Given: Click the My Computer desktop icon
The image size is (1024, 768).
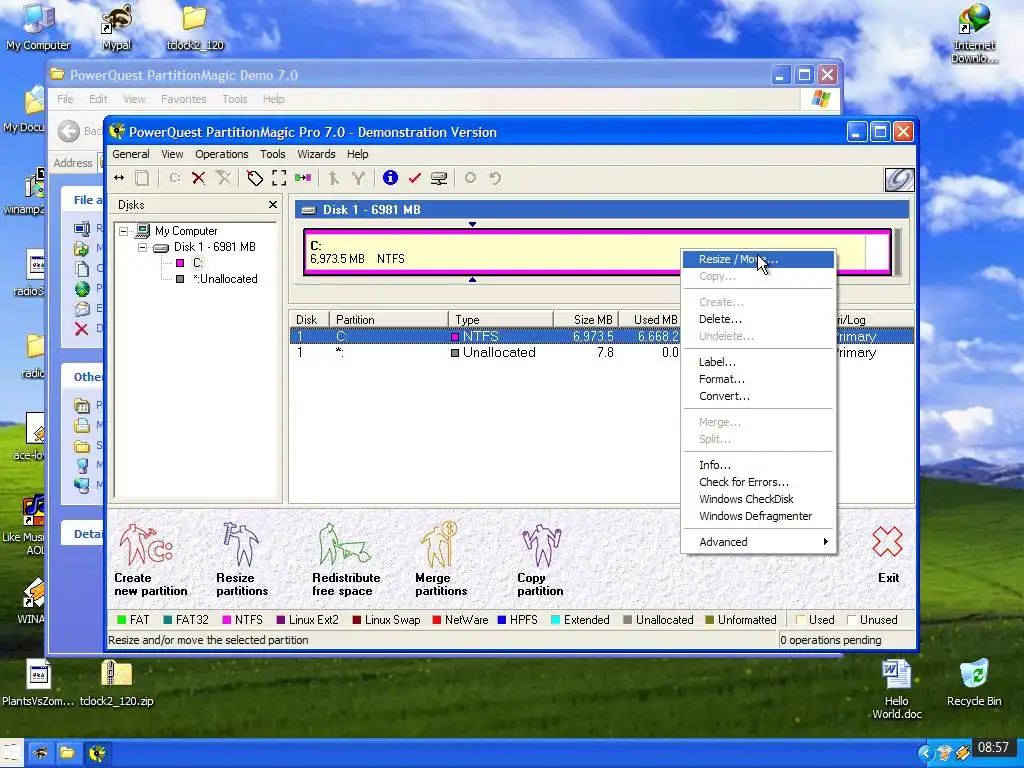Looking at the screenshot, I should (38, 27).
